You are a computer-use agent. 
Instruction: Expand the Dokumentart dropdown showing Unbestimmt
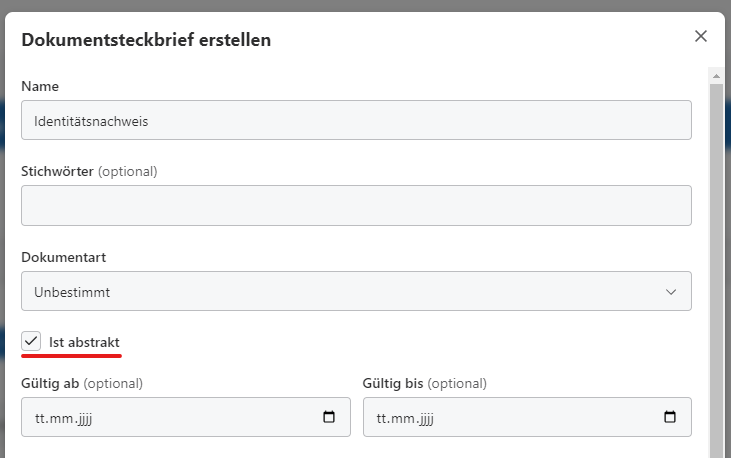(355, 292)
